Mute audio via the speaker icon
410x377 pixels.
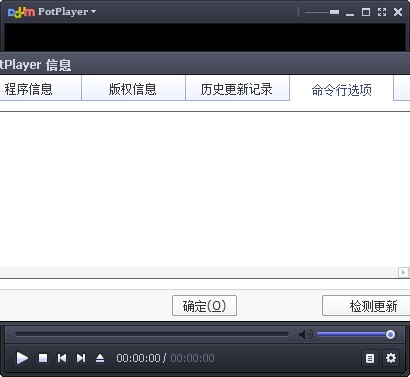tap(305, 334)
